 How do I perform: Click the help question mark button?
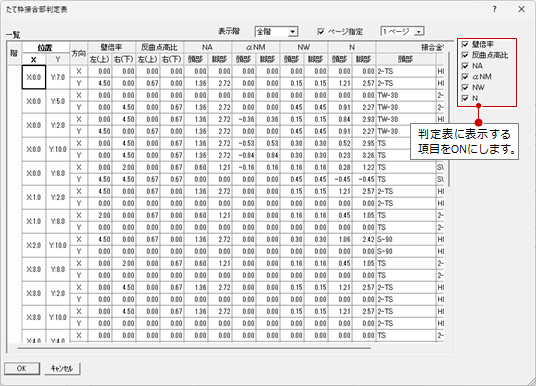494,9
